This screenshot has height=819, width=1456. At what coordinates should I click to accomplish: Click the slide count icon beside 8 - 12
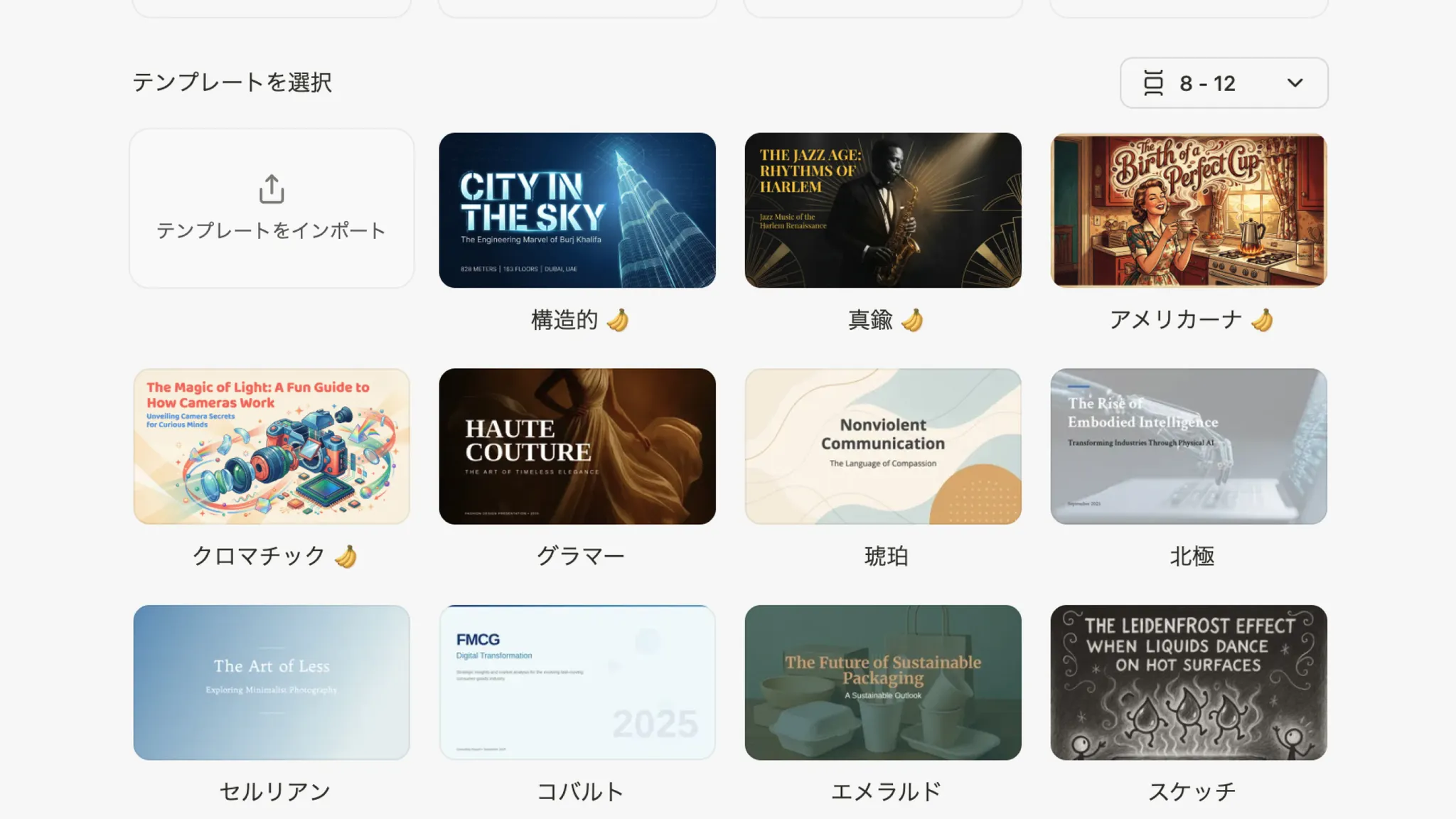click(x=1153, y=83)
